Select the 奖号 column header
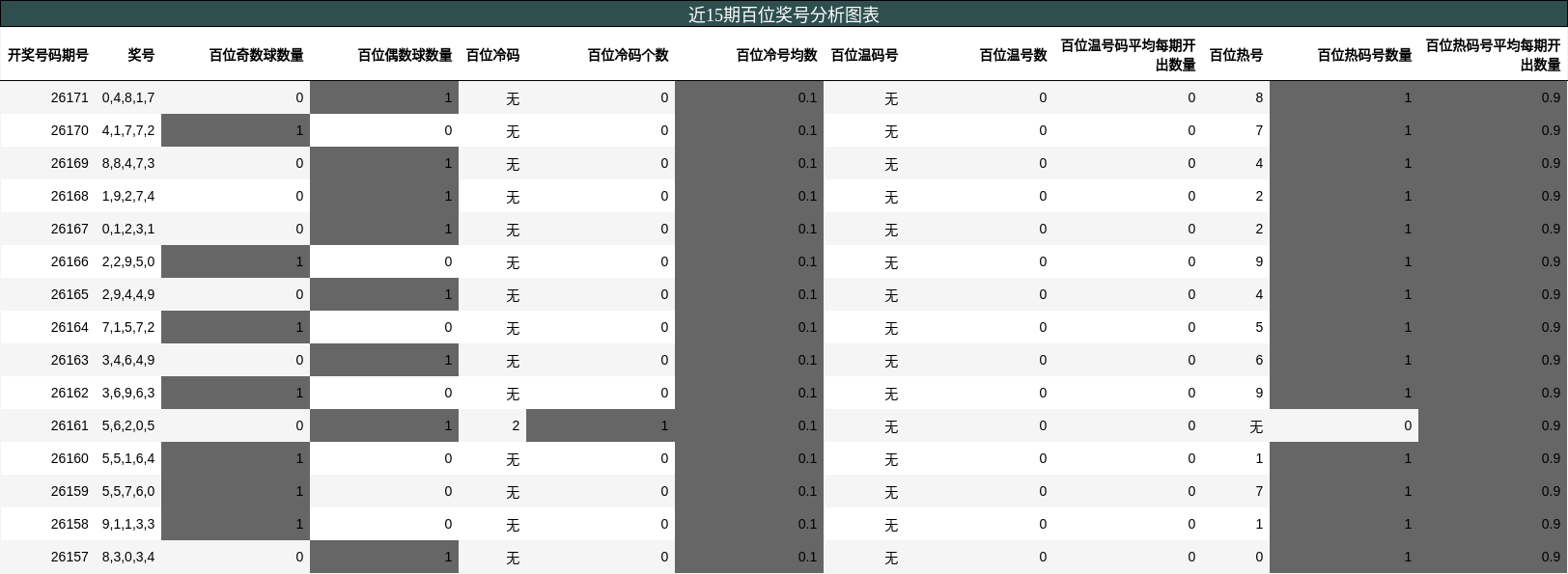 point(141,55)
